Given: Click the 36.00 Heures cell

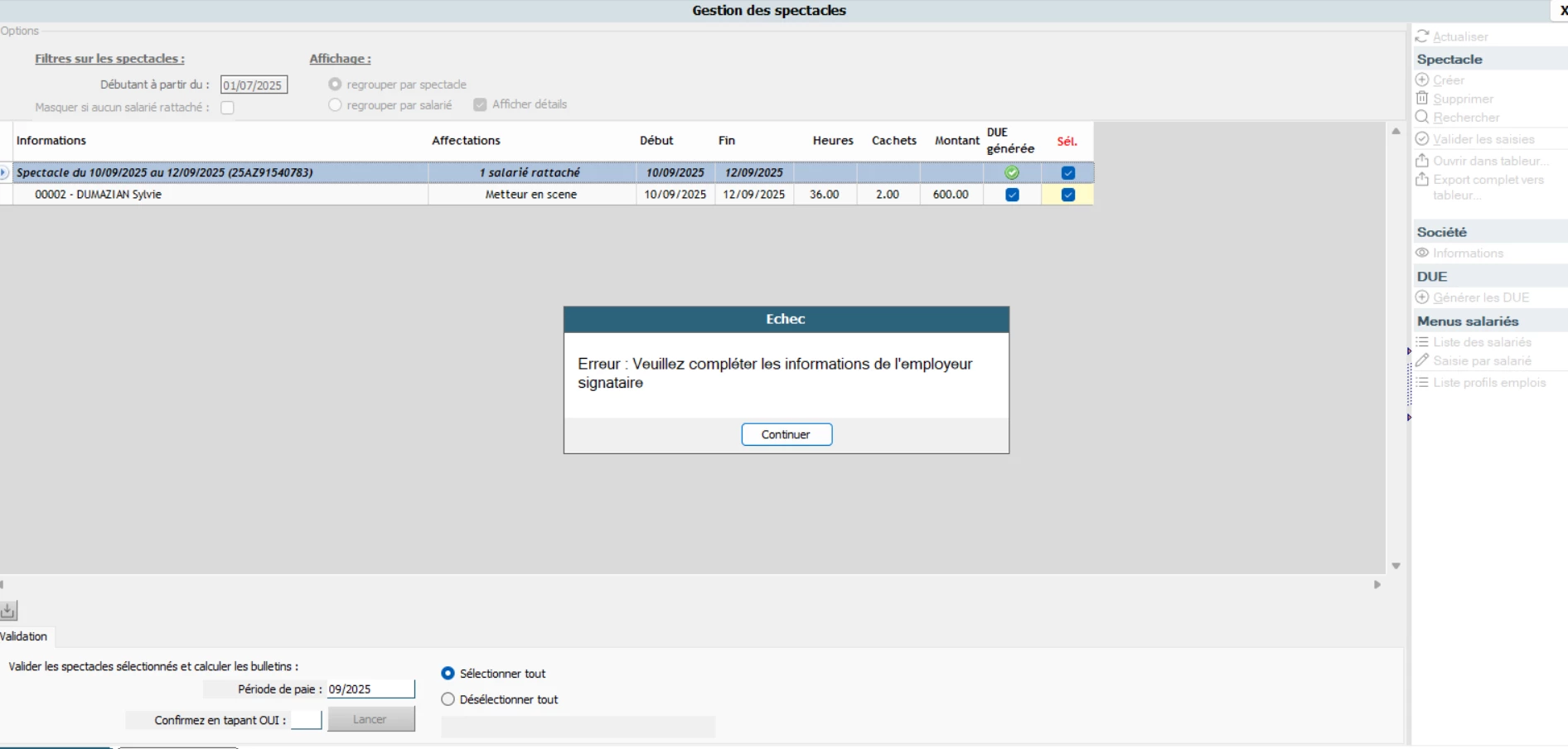Looking at the screenshot, I should (825, 195).
